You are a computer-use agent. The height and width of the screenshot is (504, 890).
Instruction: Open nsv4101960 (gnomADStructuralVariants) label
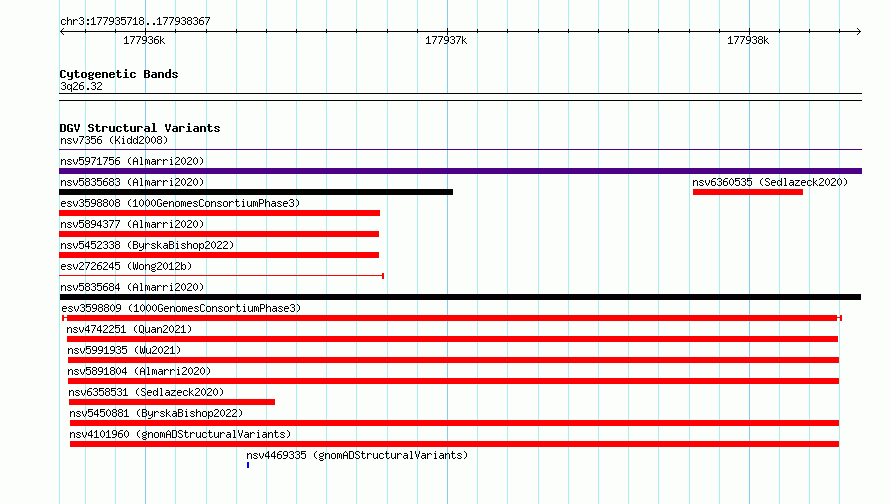pyautogui.click(x=180, y=434)
